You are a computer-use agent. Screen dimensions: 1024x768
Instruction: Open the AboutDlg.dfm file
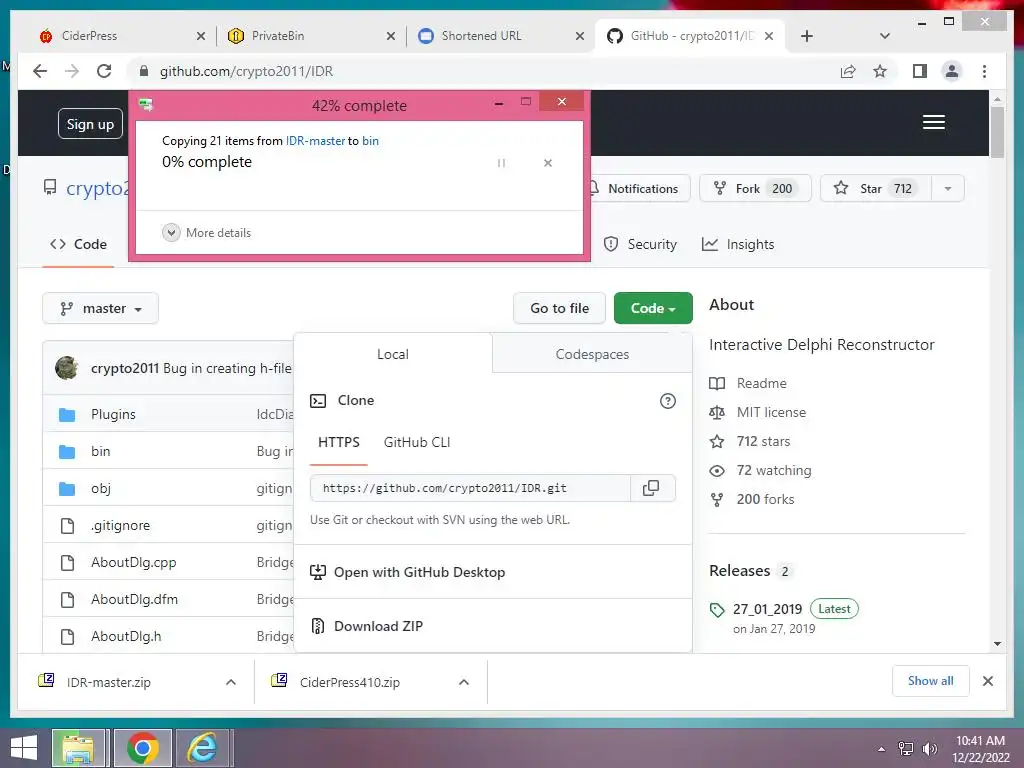[134, 600]
